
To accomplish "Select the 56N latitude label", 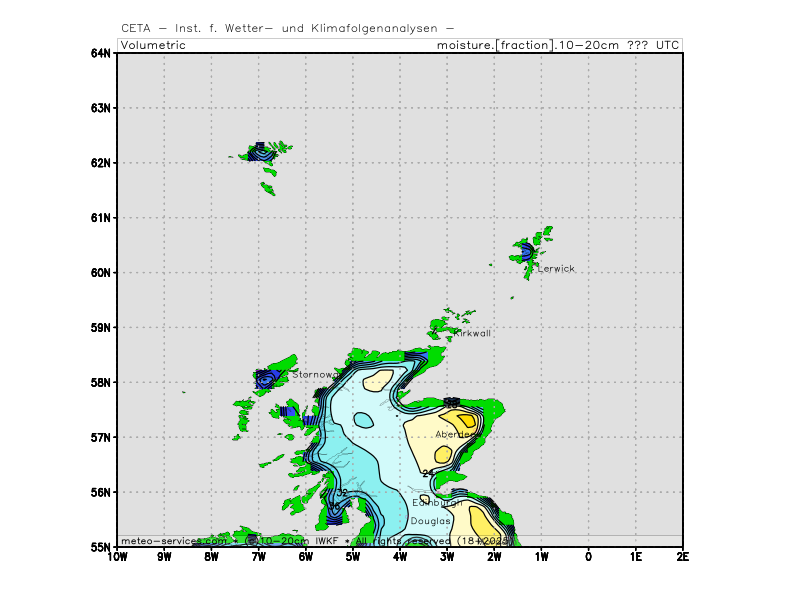I will tap(101, 492).
